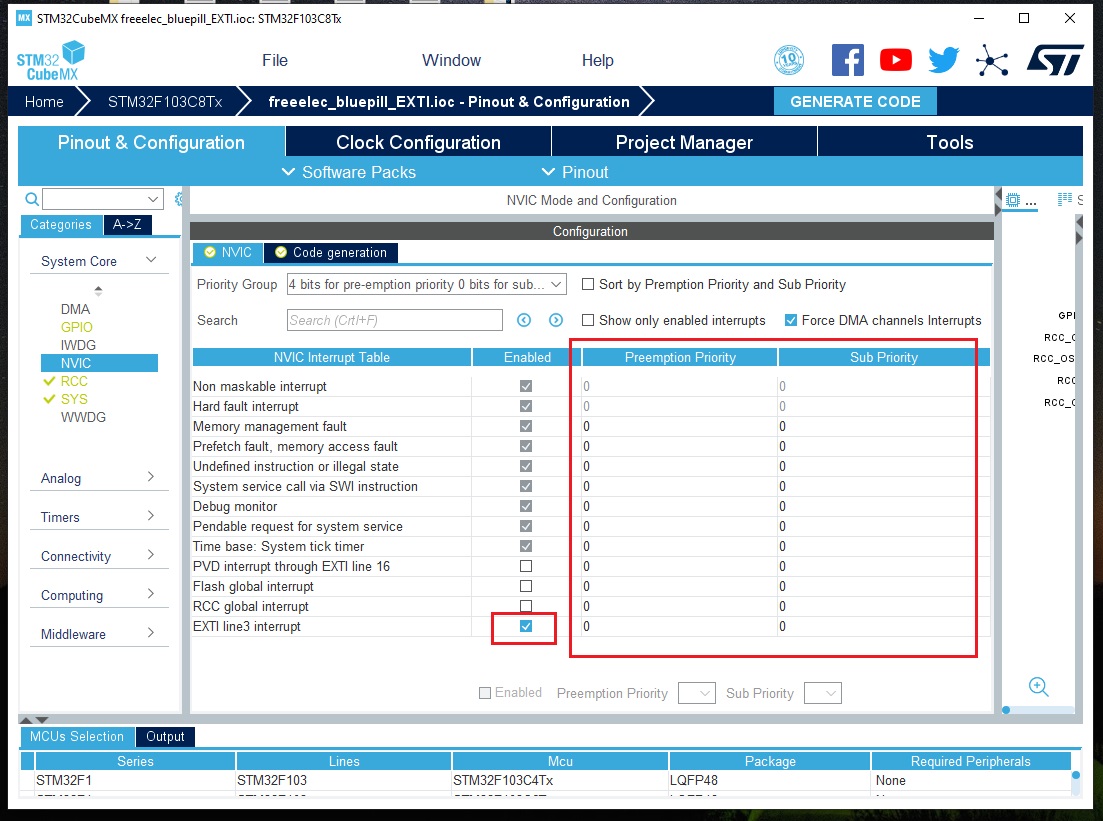Click the ST community network icon

[992, 61]
